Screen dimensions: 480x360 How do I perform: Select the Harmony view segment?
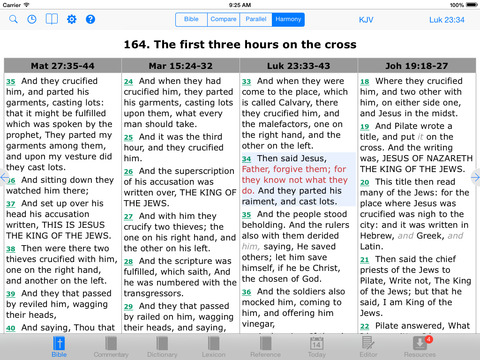click(x=288, y=19)
